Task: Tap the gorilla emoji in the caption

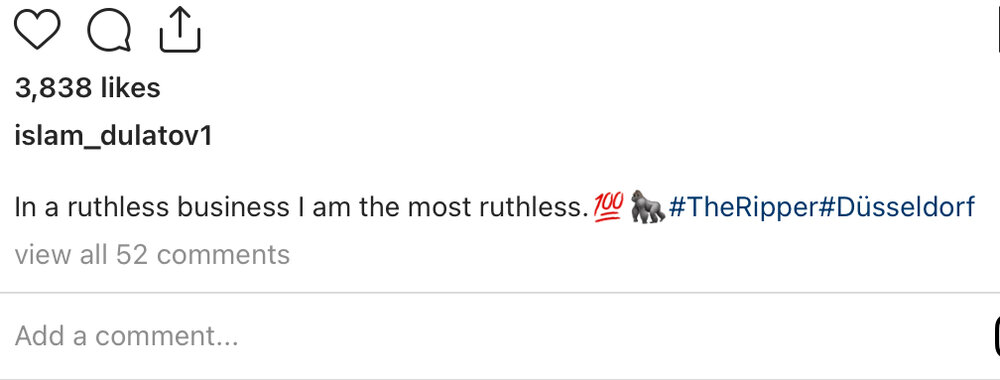Action: point(647,207)
